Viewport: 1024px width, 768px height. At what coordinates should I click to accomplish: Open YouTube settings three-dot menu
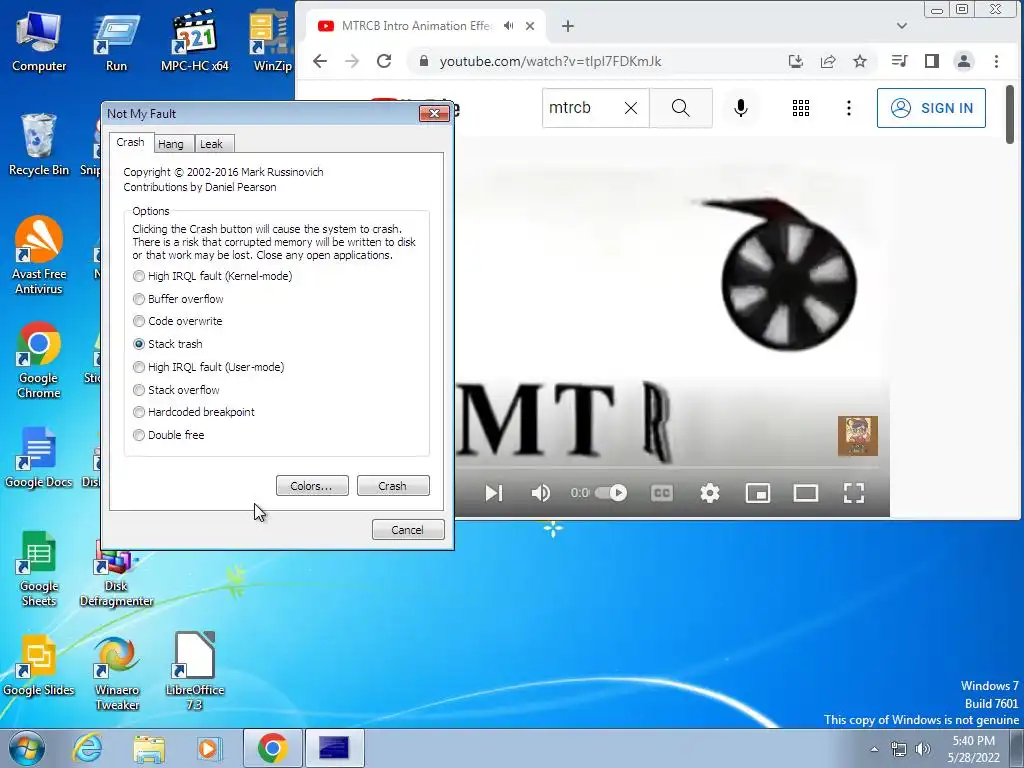click(849, 108)
